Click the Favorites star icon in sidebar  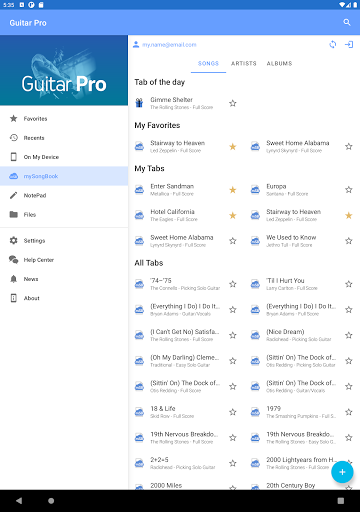(x=13, y=118)
